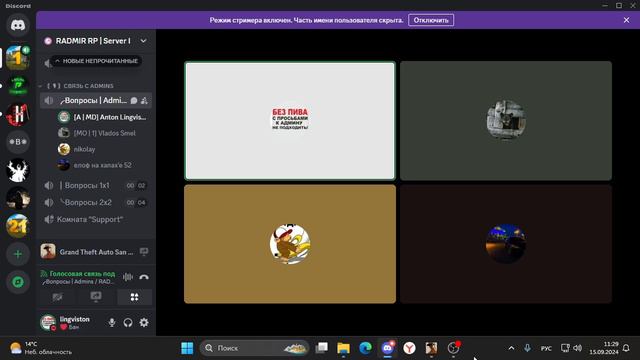Viewport: 640px width, 360px height.
Task: Deafen with headphones icon
Action: 128,322
